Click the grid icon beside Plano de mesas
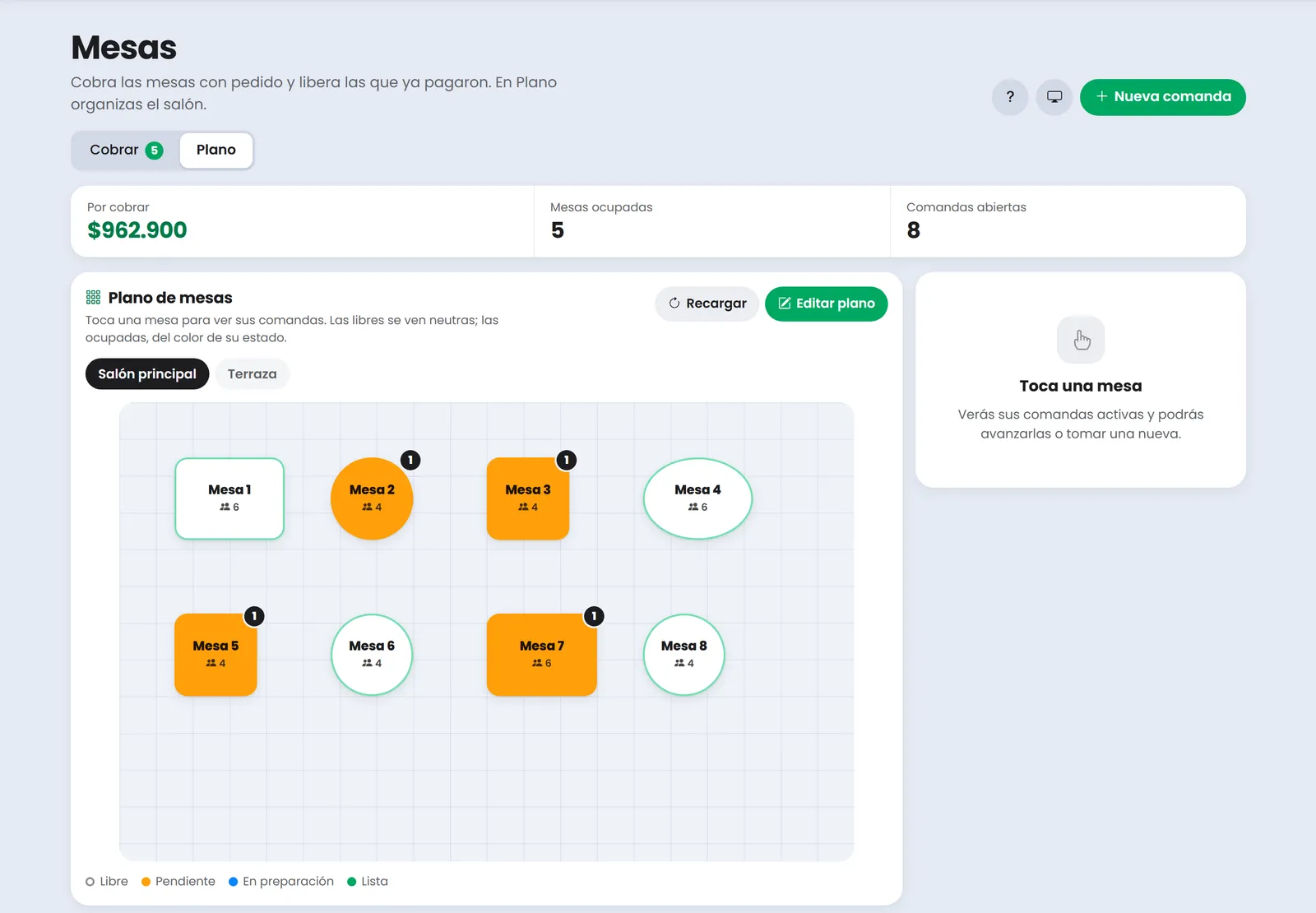Screen dimensions: 1316x913 [94, 298]
